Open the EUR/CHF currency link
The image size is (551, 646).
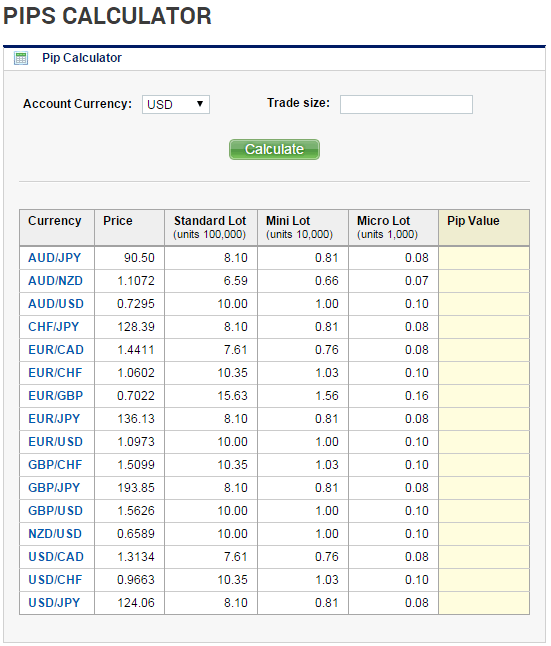[x=55, y=373]
